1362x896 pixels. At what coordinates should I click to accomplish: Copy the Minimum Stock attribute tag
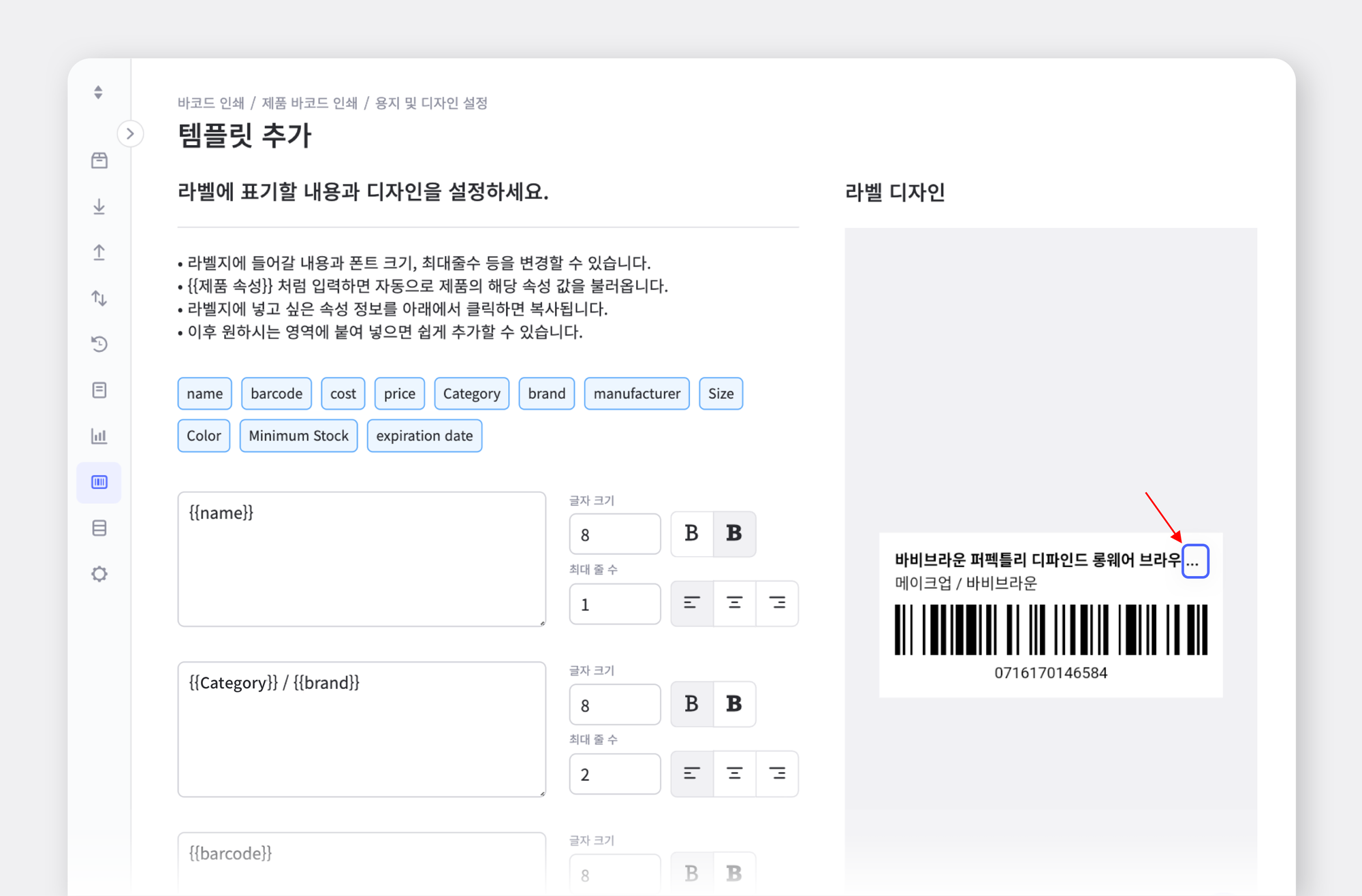pyautogui.click(x=299, y=436)
